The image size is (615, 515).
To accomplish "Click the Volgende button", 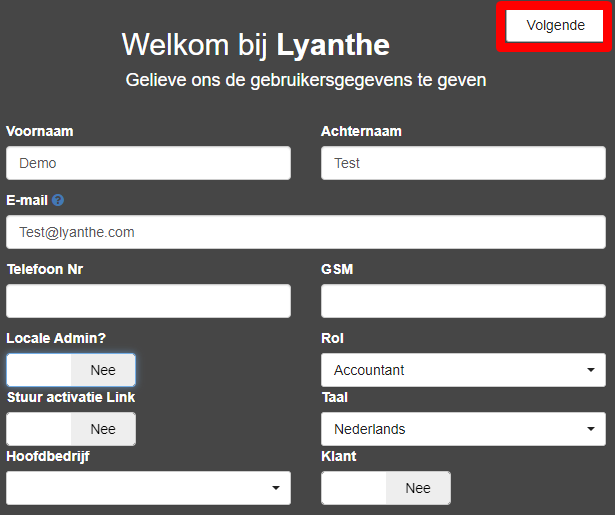I will (555, 25).
